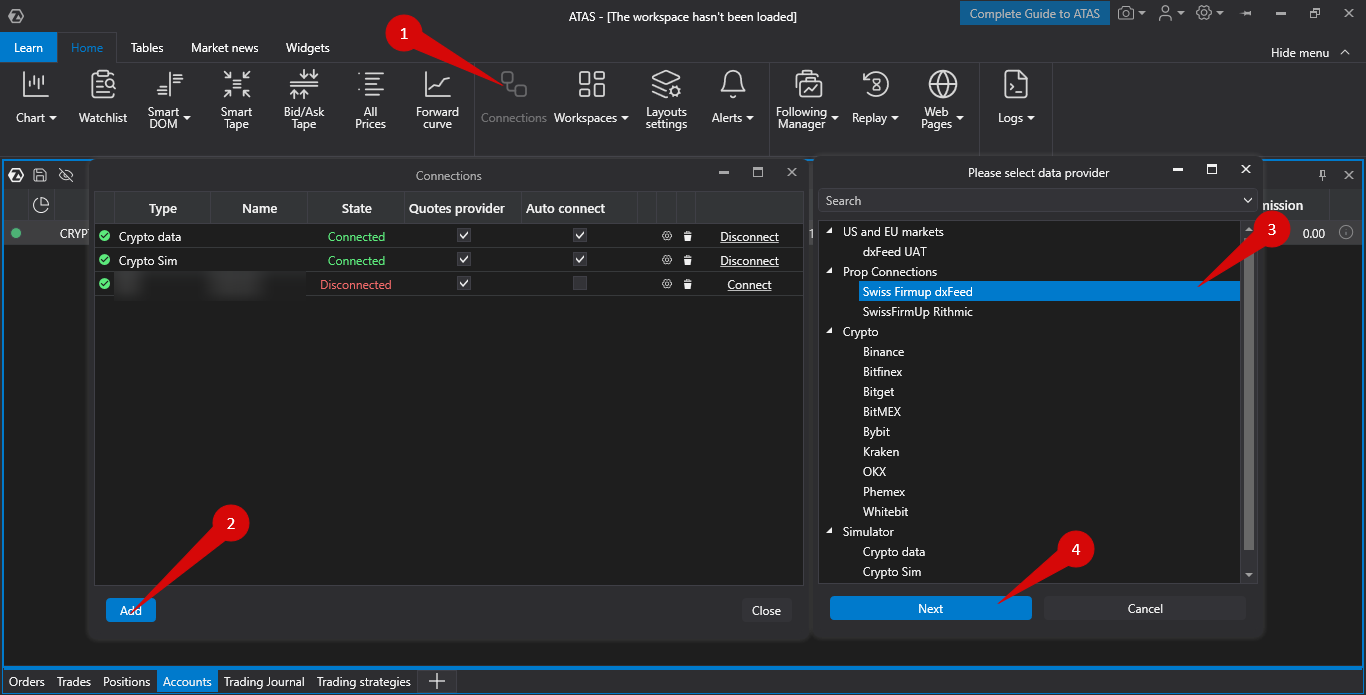Open settings gear for Crypto Sim connection
The width and height of the screenshot is (1366, 695).
click(666, 260)
